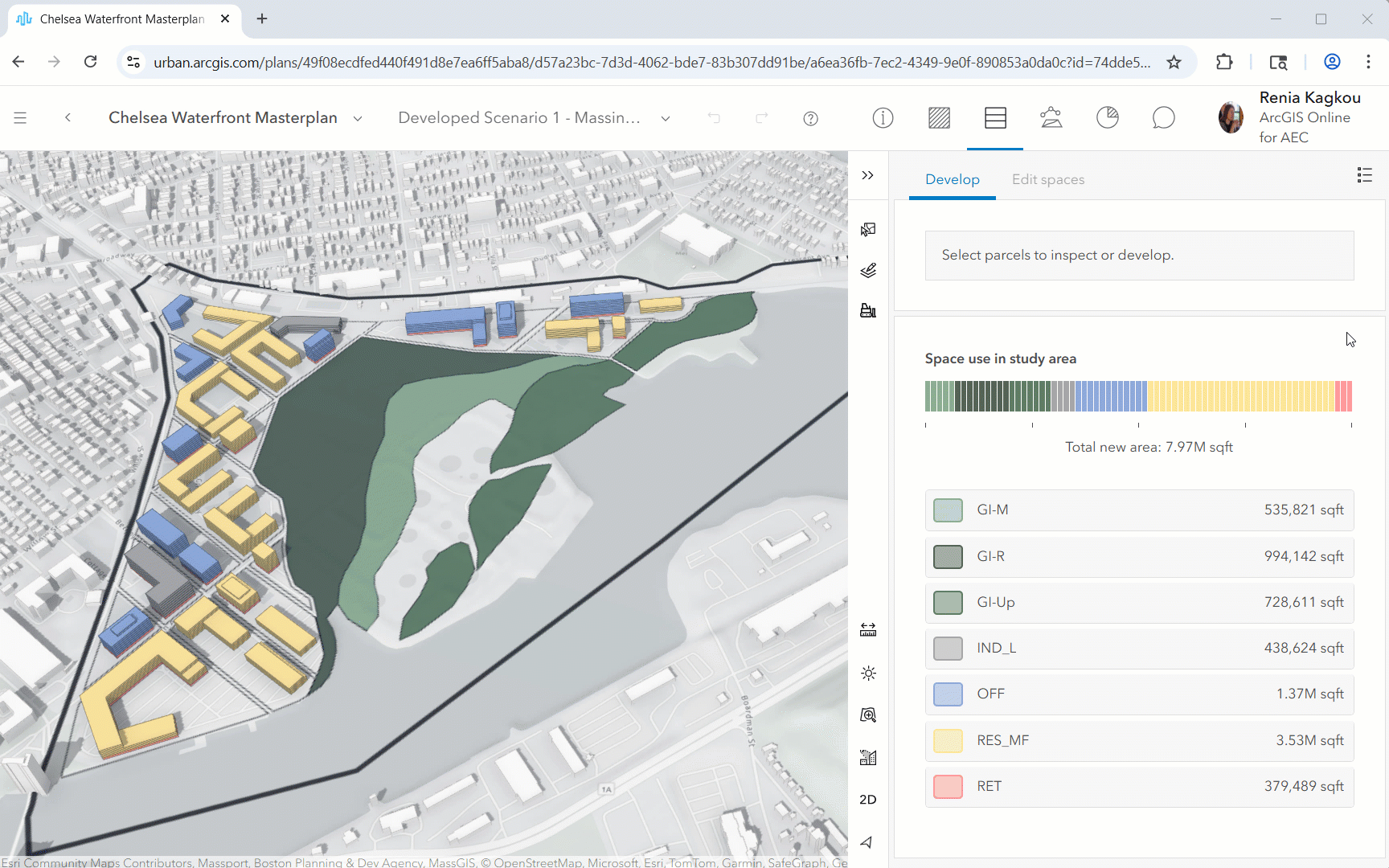Select the Develop tab
This screenshot has width=1389, height=868.
coord(952,180)
